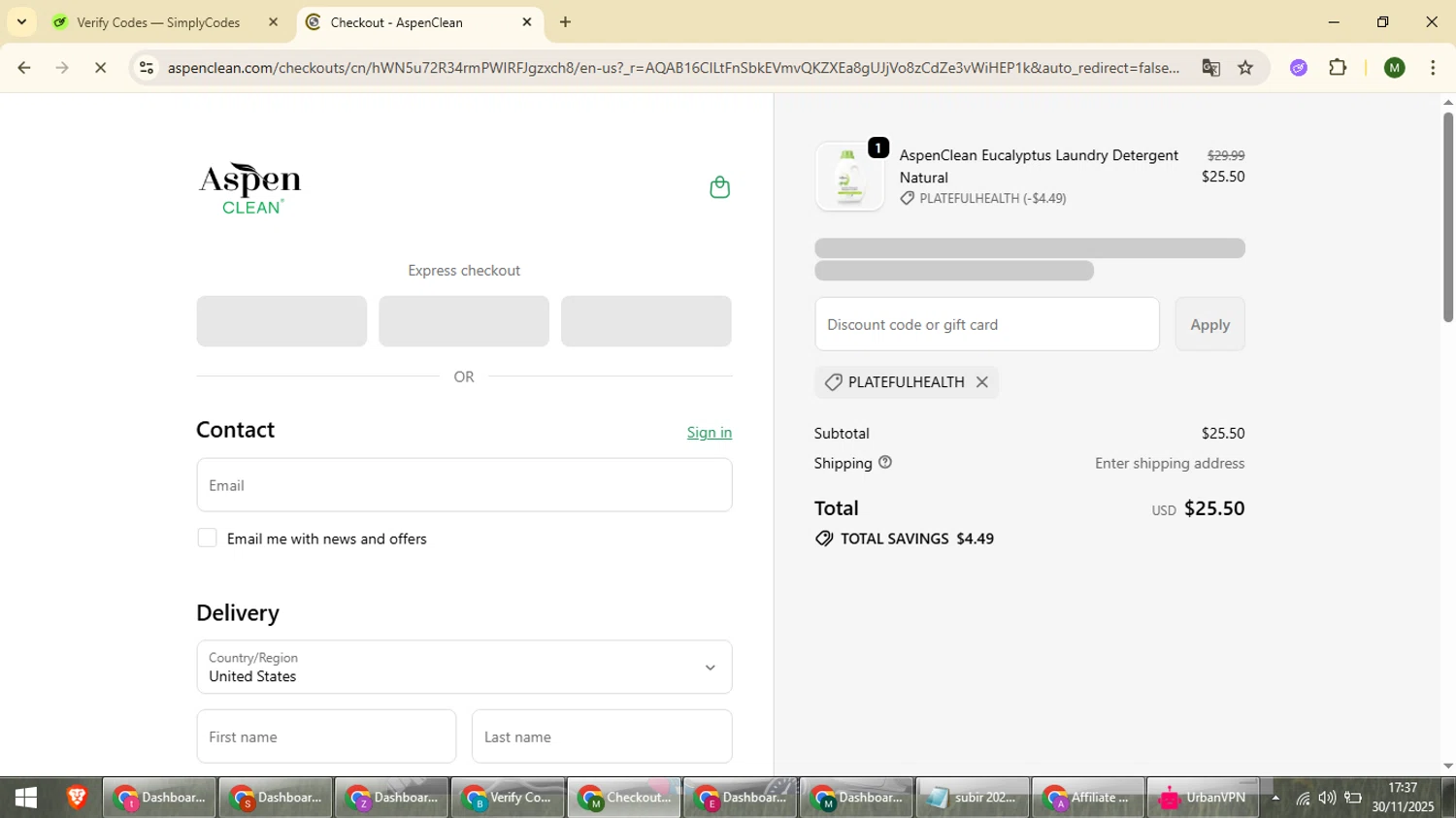Switch to Verify Codes — SimplyCodes tab

point(165,22)
